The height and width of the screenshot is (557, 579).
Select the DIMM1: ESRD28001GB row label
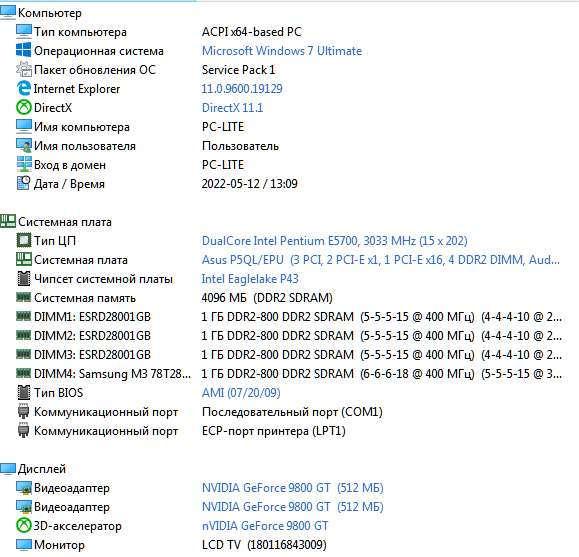pyautogui.click(x=92, y=317)
